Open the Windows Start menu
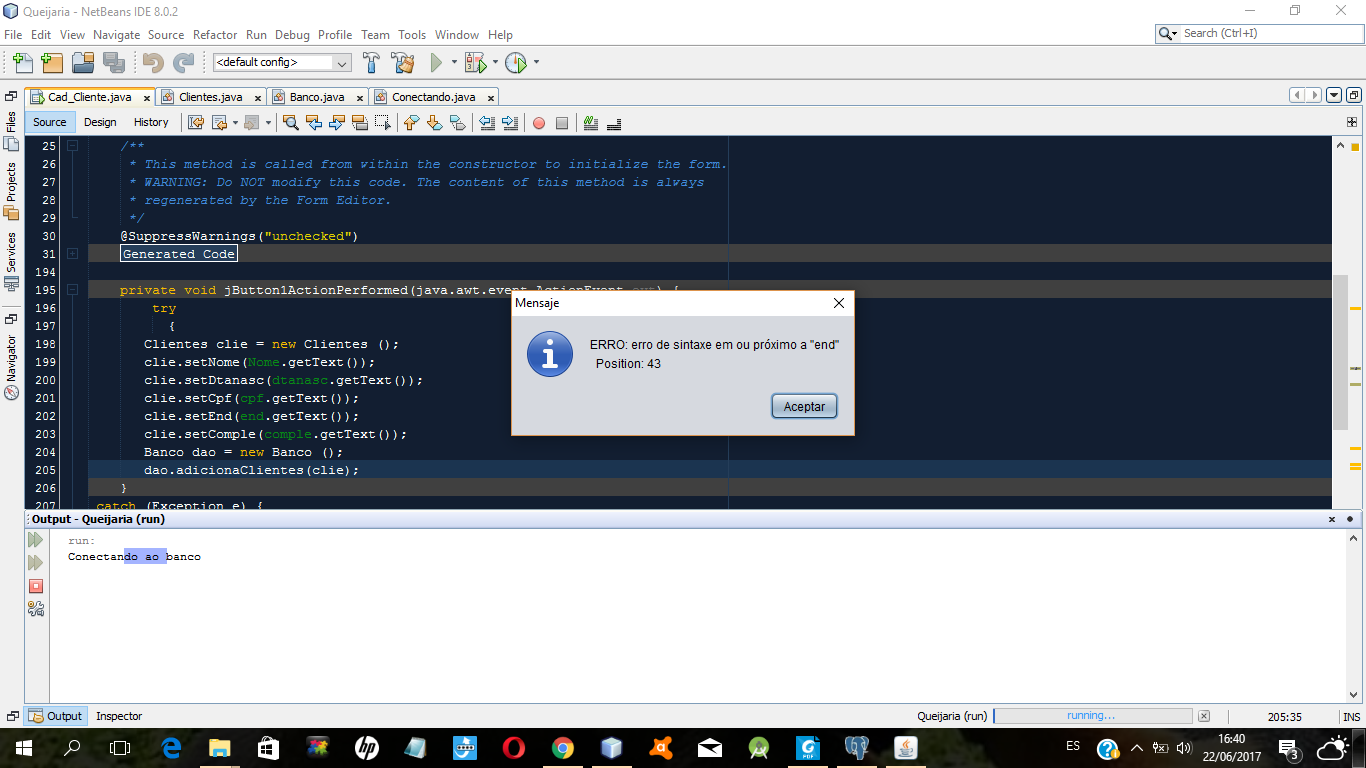This screenshot has width=1366, height=768. coord(24,747)
